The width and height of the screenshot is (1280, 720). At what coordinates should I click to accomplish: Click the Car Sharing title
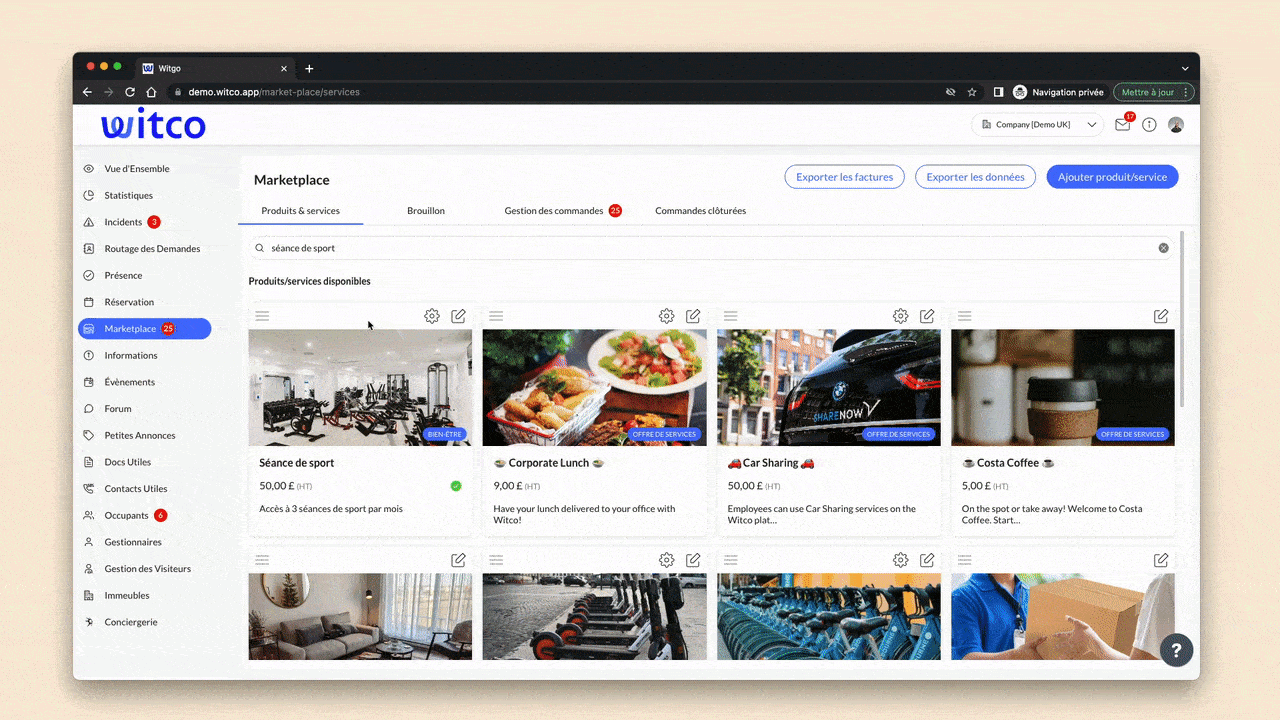coord(771,463)
